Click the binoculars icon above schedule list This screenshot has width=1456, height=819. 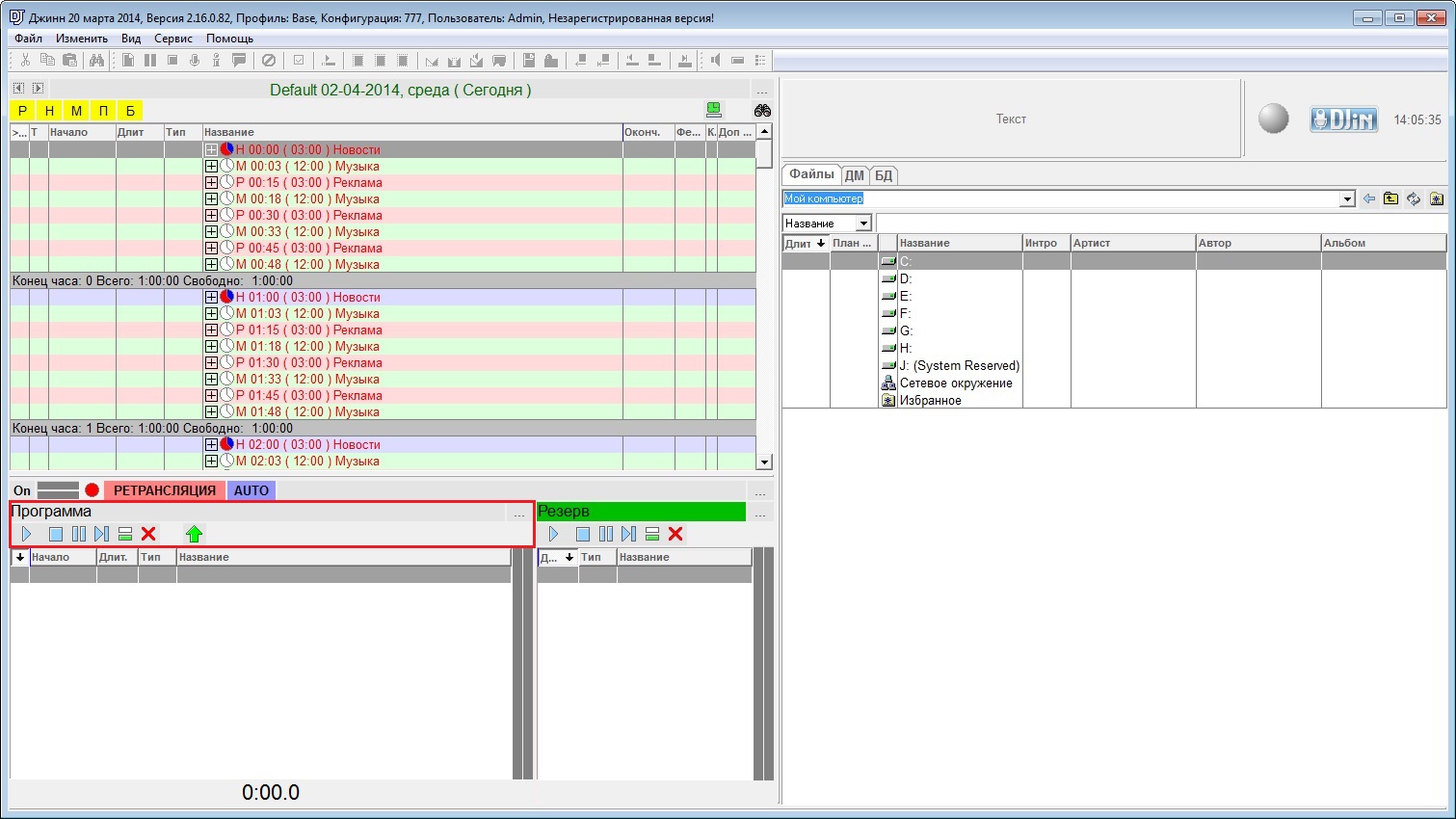coord(762,110)
